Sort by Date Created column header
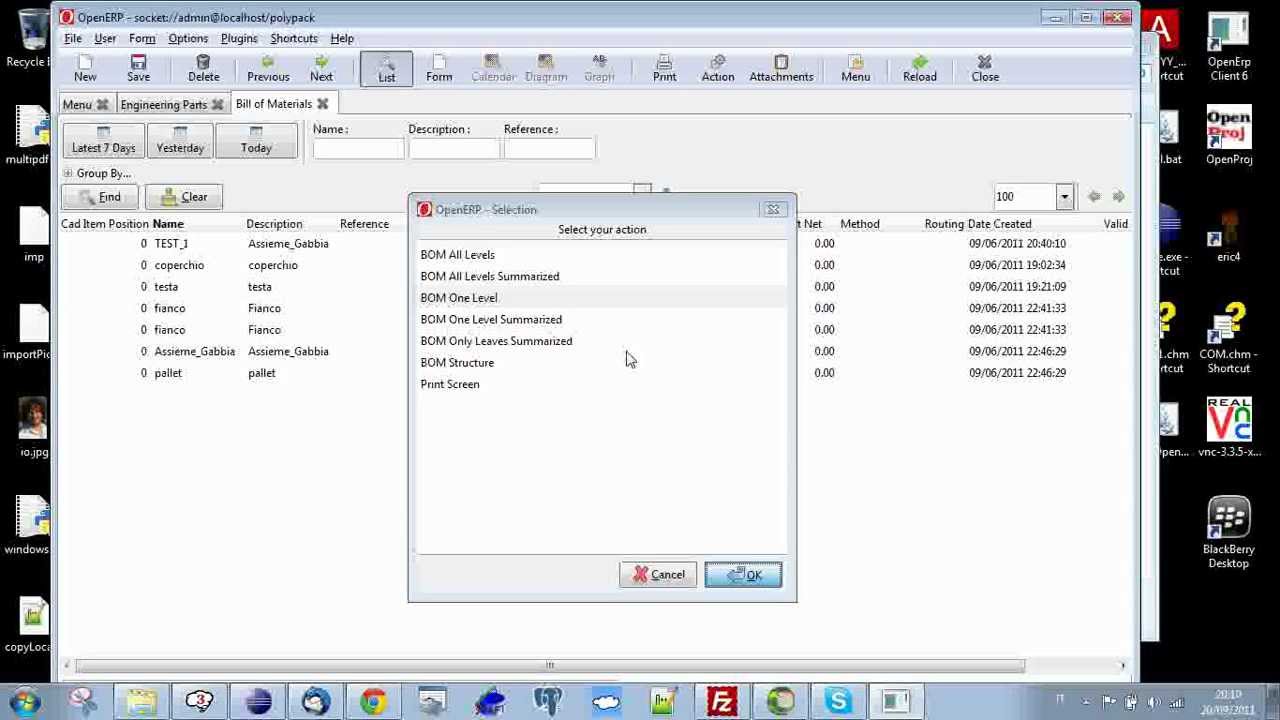The width and height of the screenshot is (1280, 720). pos(999,224)
